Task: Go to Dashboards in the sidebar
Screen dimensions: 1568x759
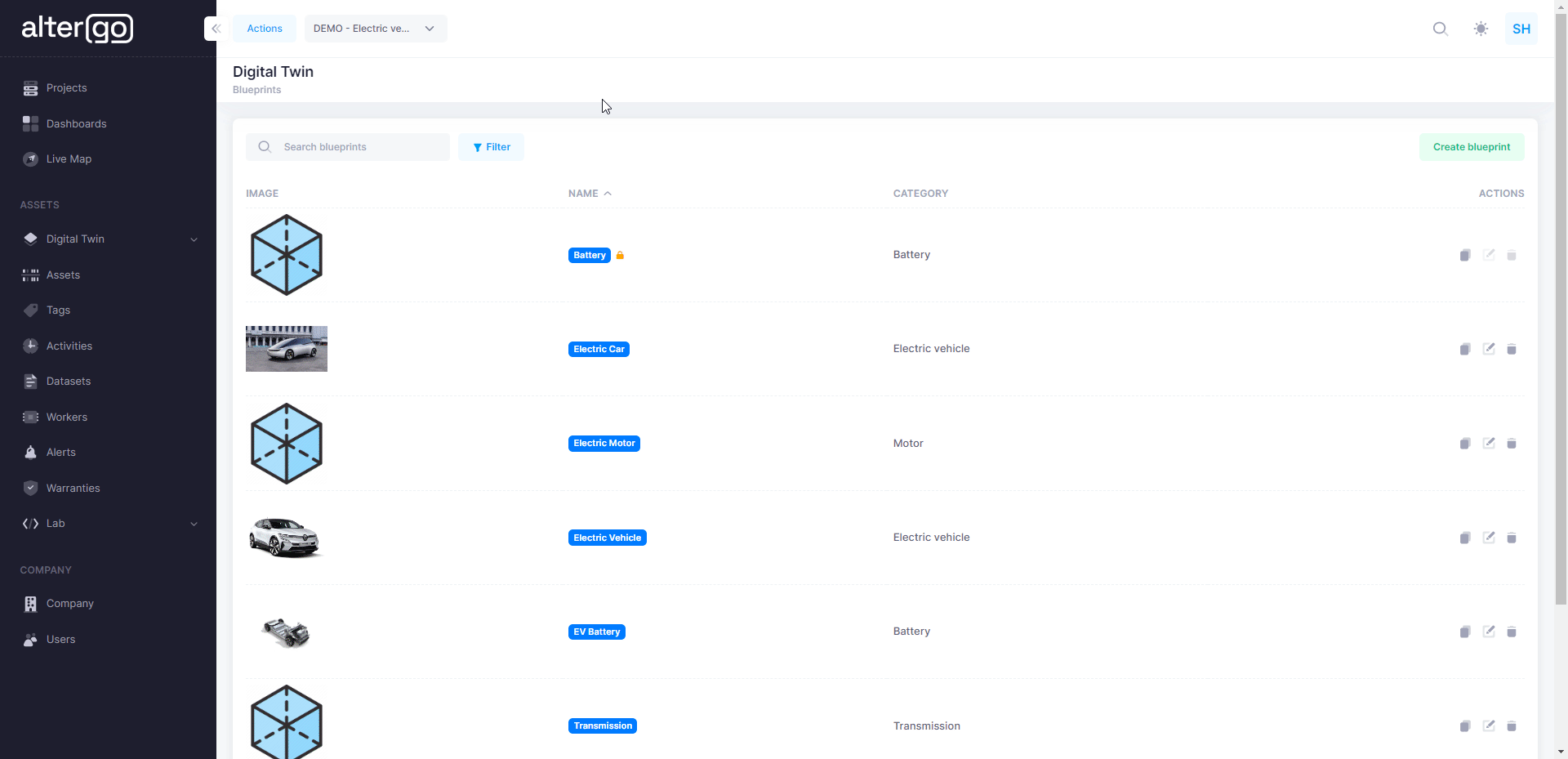Action: tap(76, 124)
